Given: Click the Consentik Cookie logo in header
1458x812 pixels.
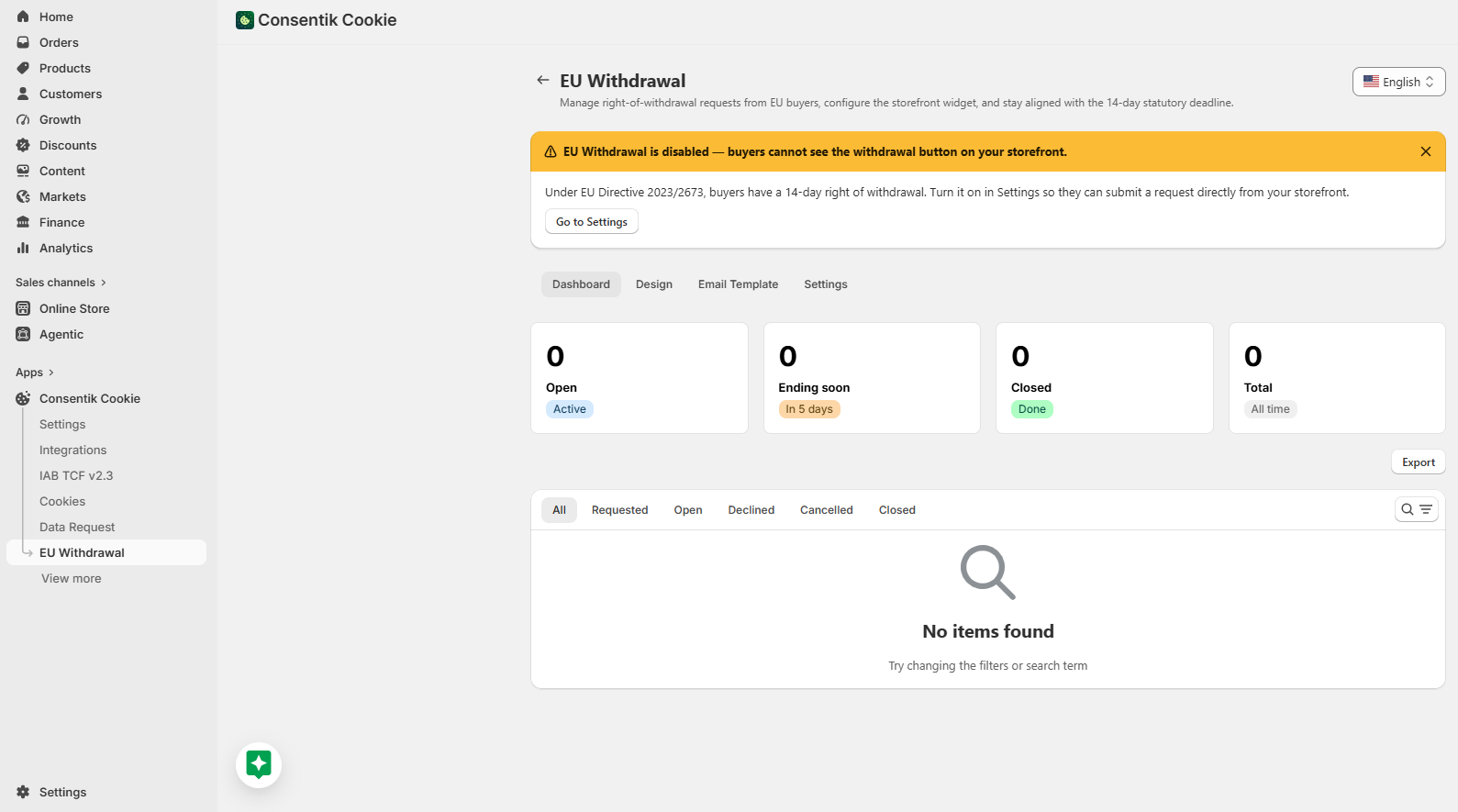Looking at the screenshot, I should 244,20.
